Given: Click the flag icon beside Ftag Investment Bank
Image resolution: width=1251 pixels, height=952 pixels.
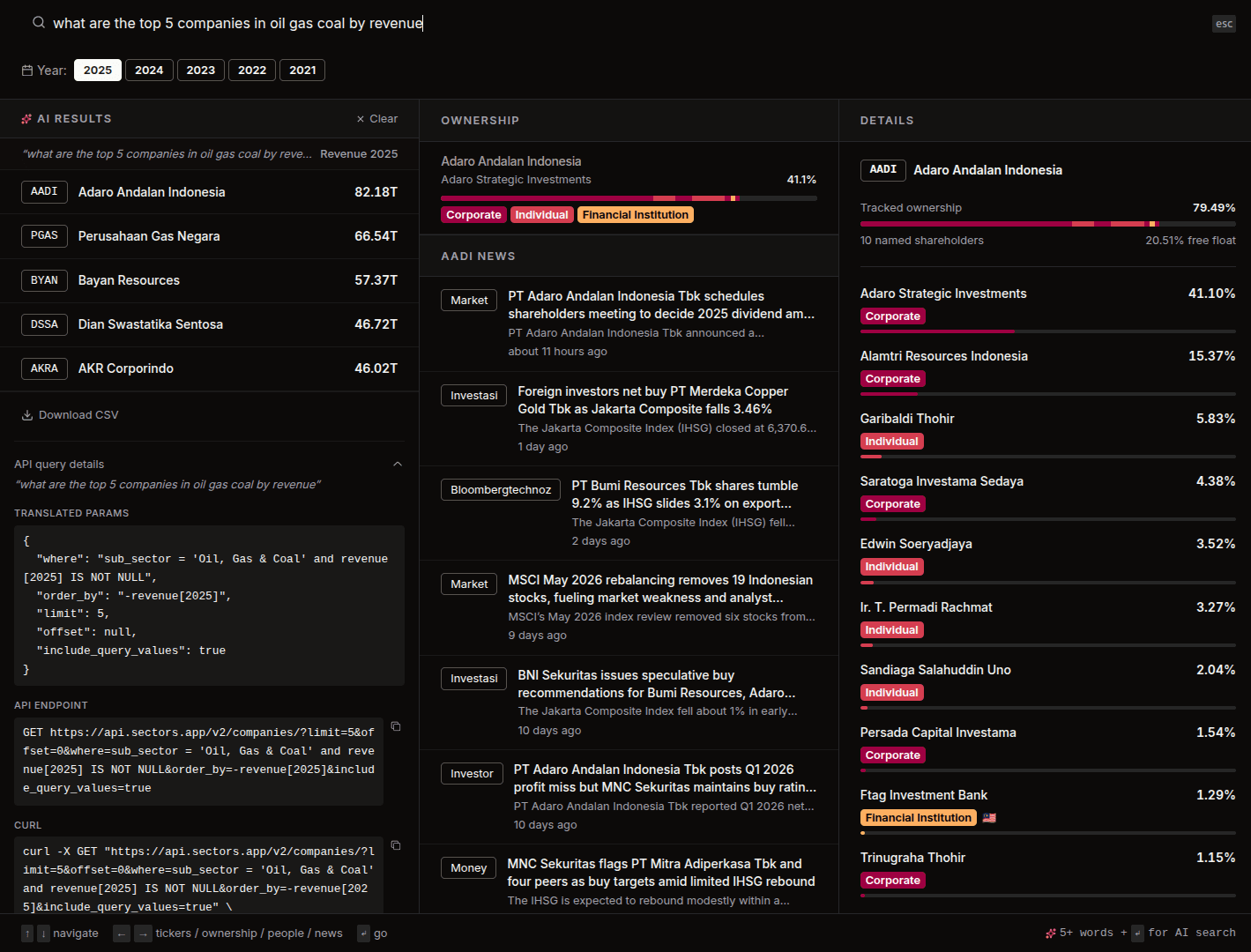Looking at the screenshot, I should (x=989, y=818).
